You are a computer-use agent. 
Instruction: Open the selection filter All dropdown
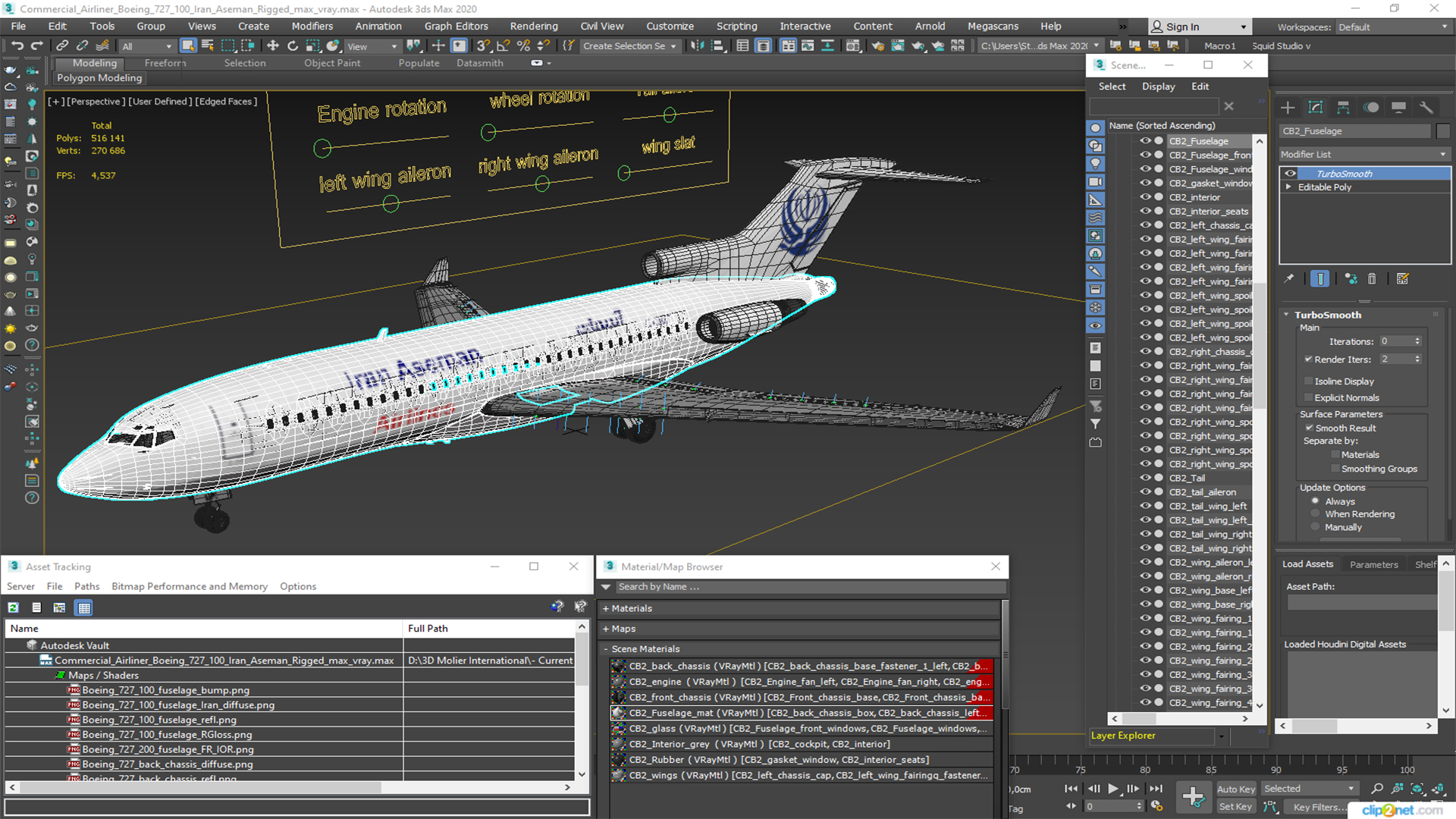click(x=147, y=46)
